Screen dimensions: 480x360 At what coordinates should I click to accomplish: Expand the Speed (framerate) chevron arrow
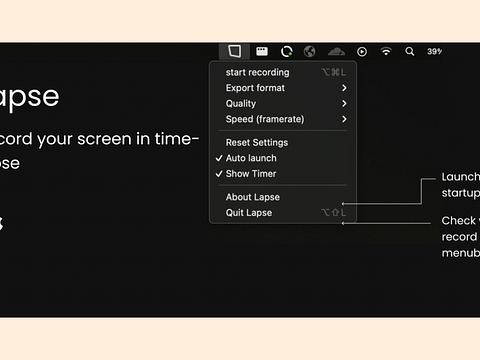pos(344,119)
